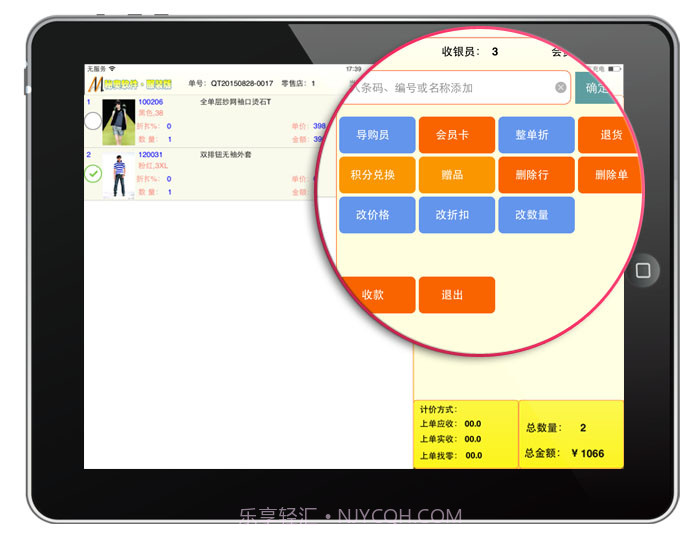Tap the orange 退出 exit button
700x538 pixels.
click(456, 295)
